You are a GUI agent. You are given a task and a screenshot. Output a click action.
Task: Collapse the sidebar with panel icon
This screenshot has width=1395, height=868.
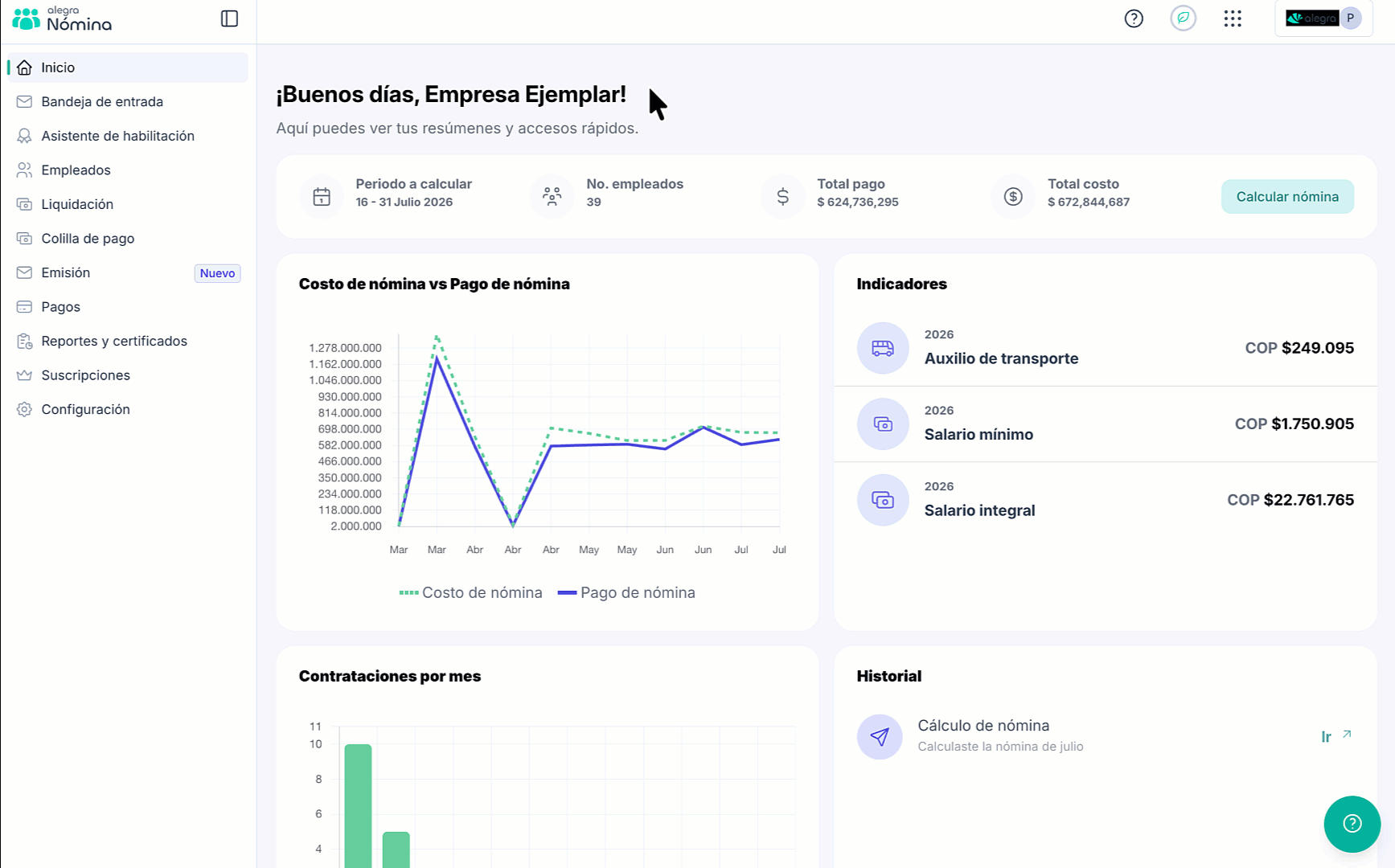click(229, 18)
